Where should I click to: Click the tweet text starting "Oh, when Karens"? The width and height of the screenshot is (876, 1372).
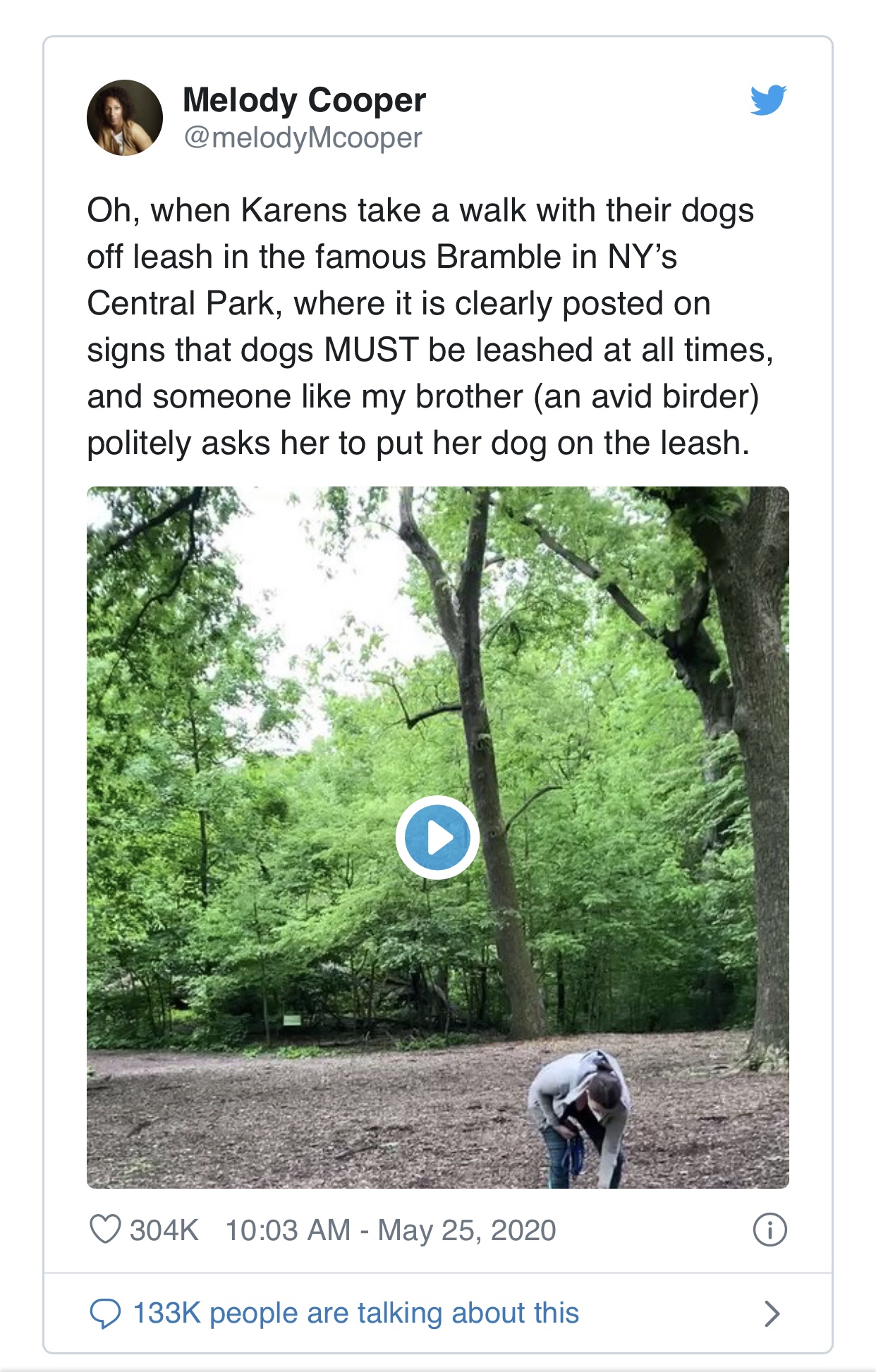pyautogui.click(x=420, y=211)
